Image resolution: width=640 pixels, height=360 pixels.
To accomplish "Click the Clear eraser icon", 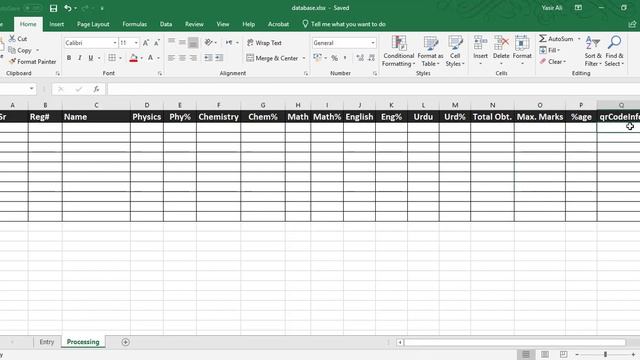I will pyautogui.click(x=543, y=62).
